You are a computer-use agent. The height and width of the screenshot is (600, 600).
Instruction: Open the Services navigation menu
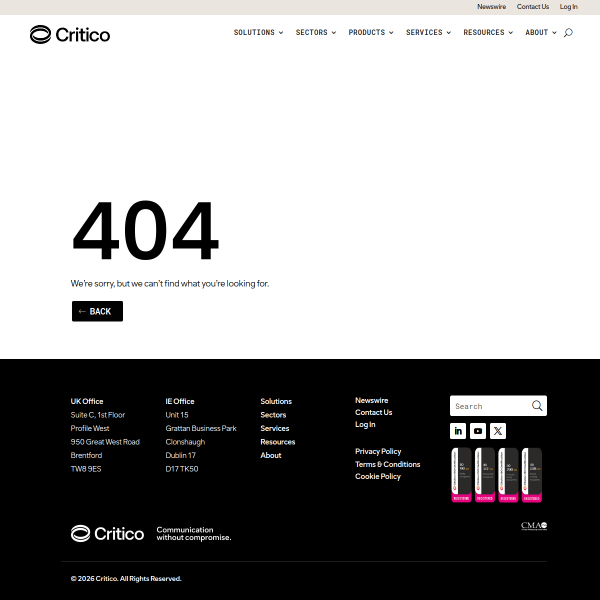tap(428, 33)
